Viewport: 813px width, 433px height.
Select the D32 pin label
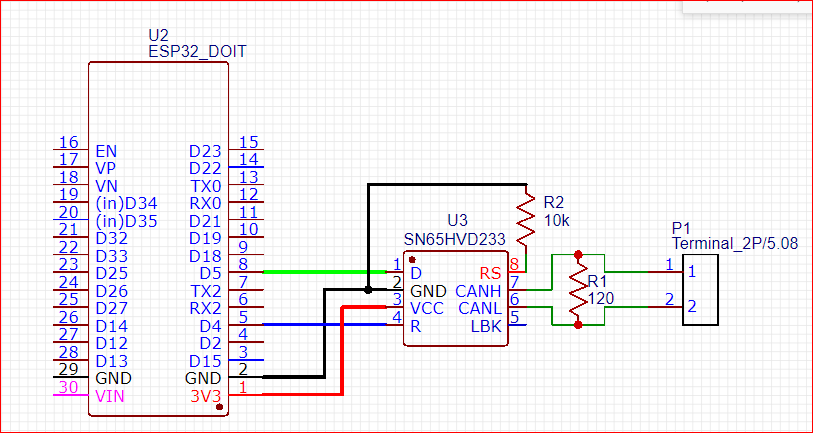(110, 239)
